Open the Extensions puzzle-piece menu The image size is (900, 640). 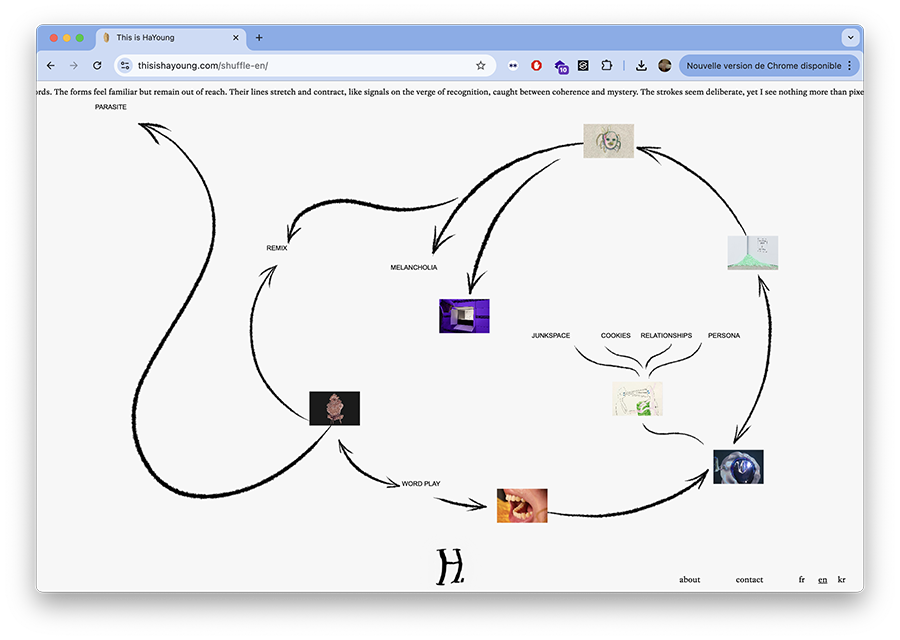click(x=607, y=66)
